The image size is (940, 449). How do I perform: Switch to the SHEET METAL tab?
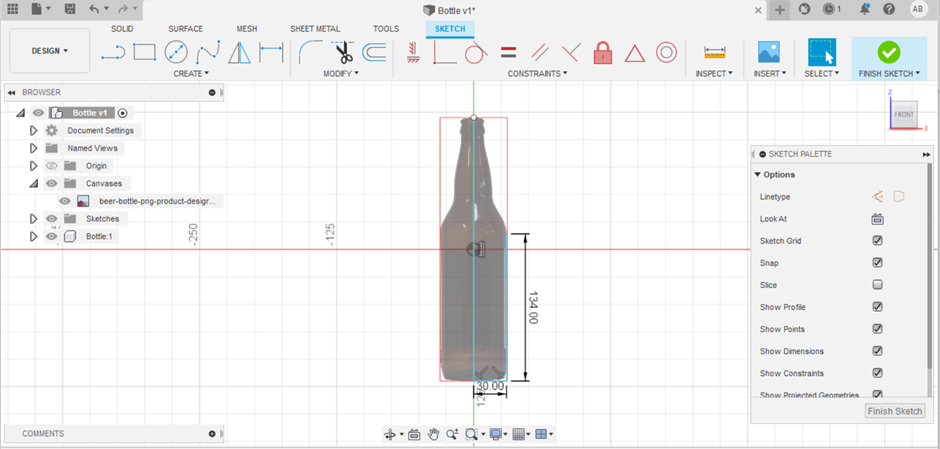pos(315,29)
